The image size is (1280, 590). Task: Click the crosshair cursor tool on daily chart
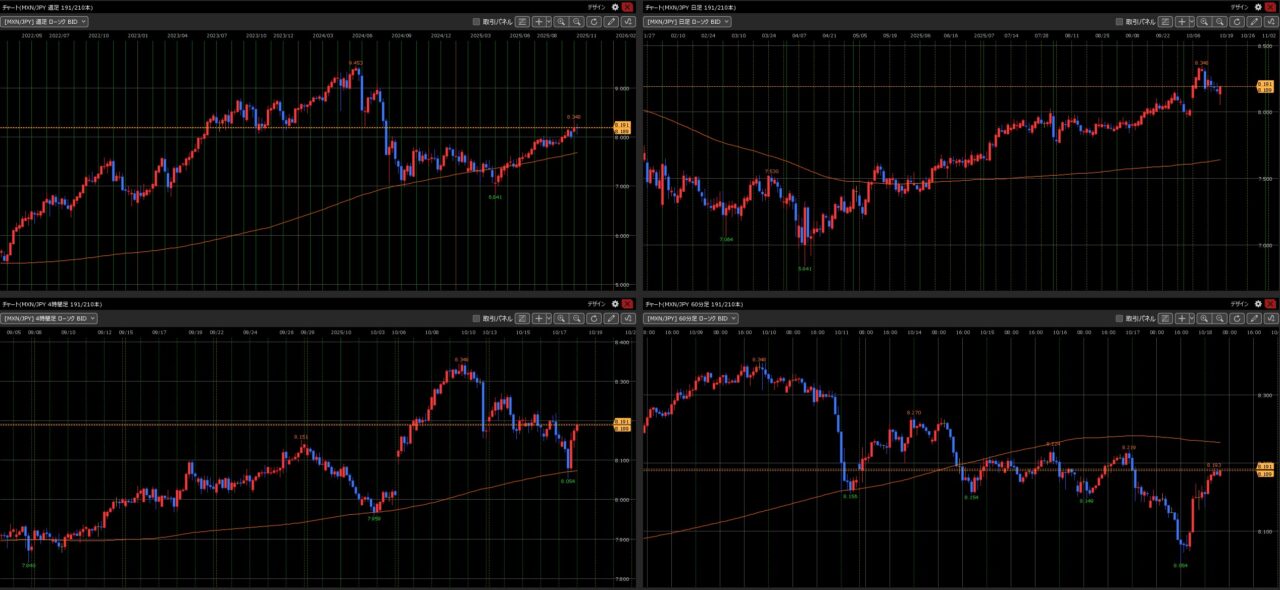pyautogui.click(x=1181, y=21)
